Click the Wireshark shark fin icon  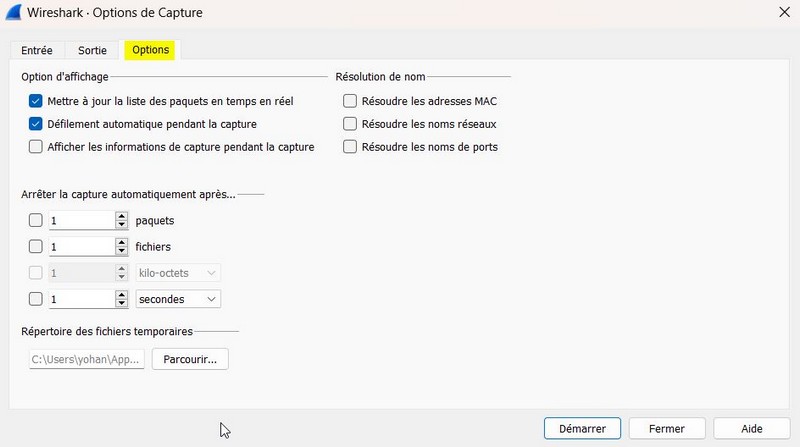[14, 12]
